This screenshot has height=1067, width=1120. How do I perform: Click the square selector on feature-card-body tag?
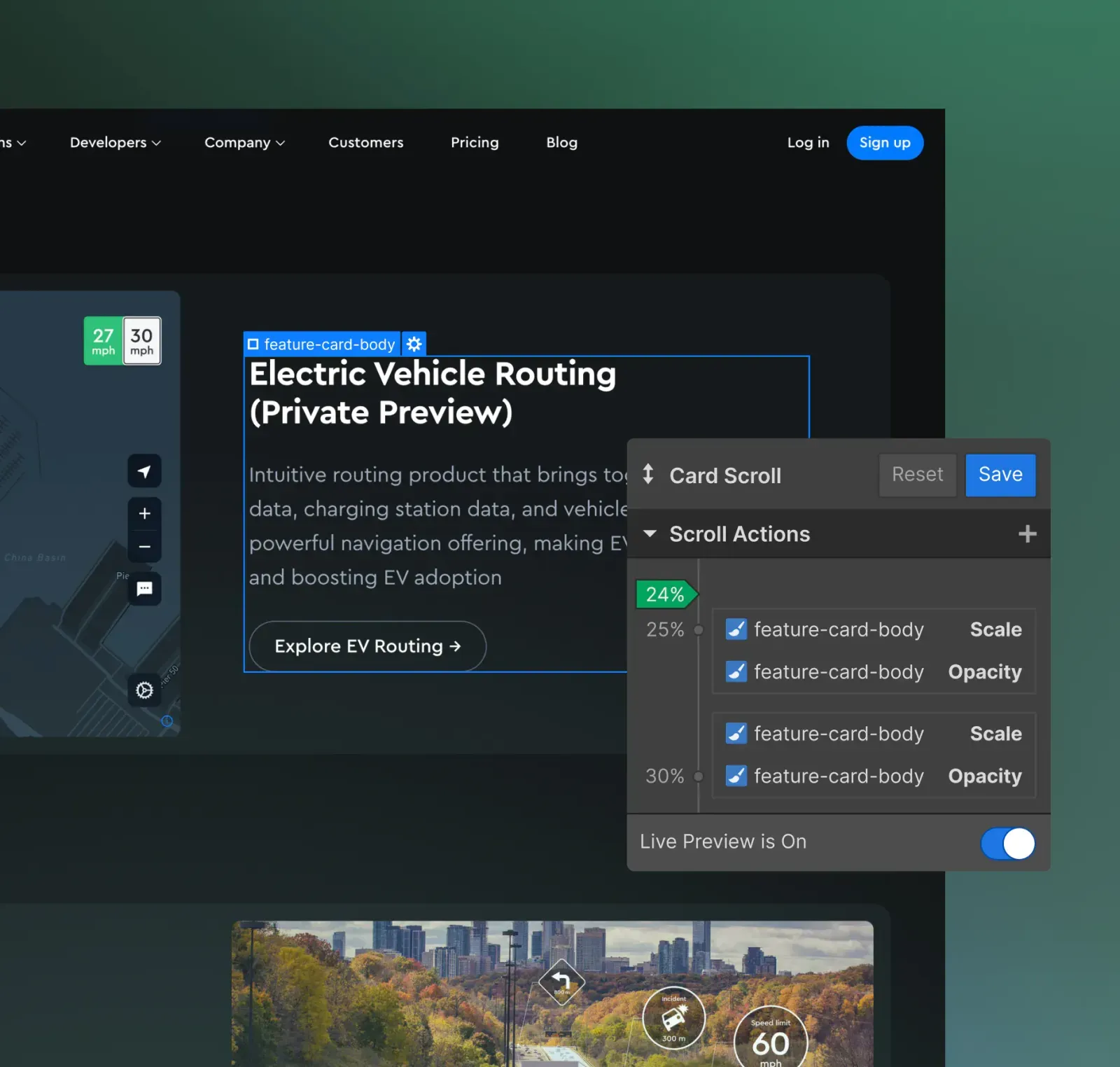[x=253, y=344]
